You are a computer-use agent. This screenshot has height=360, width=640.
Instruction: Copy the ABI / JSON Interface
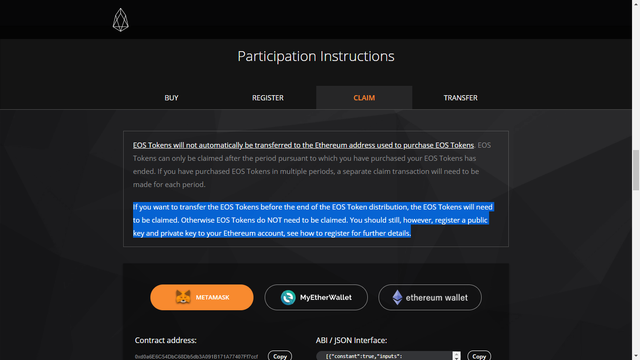point(479,356)
